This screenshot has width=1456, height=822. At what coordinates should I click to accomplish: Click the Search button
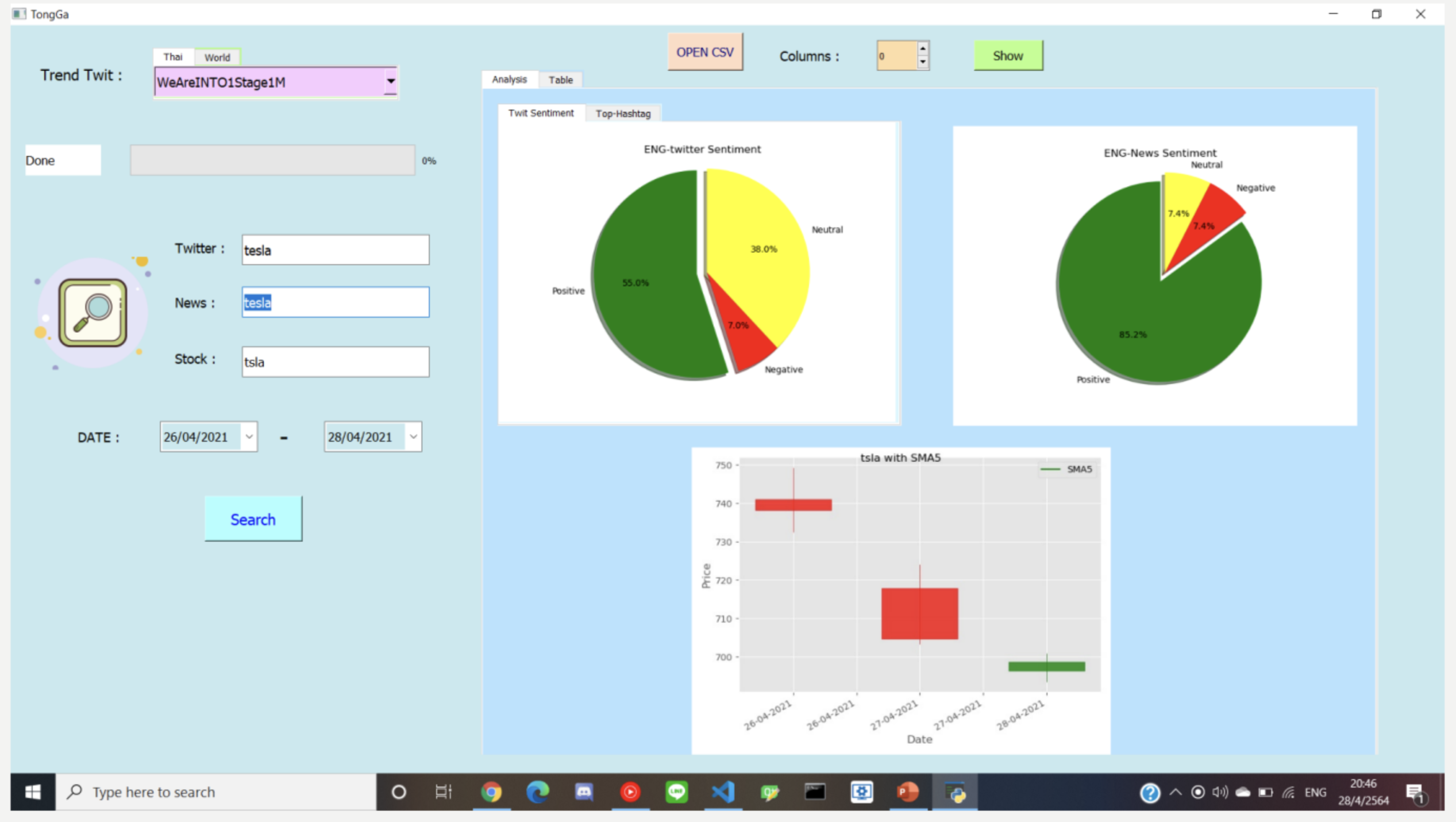click(253, 519)
